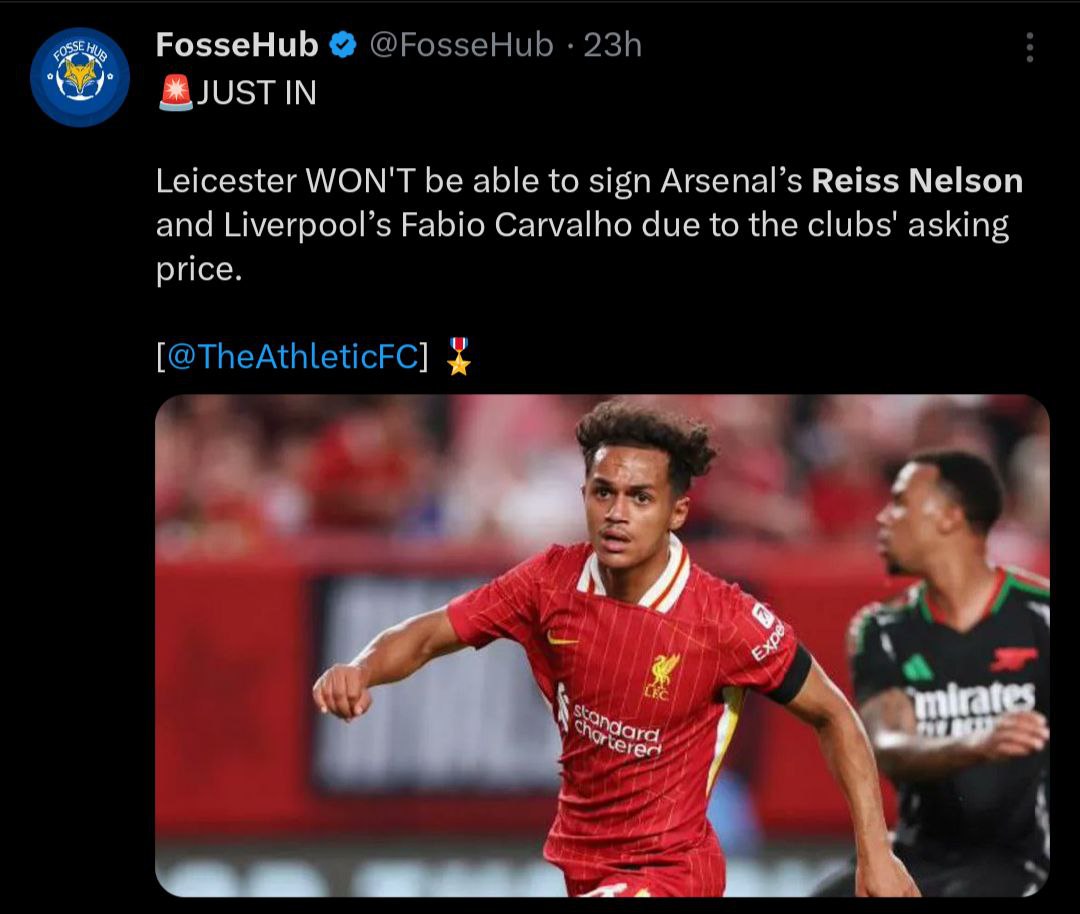Click the @FosseHub handle
Image resolution: width=1080 pixels, height=914 pixels.
coord(461,45)
